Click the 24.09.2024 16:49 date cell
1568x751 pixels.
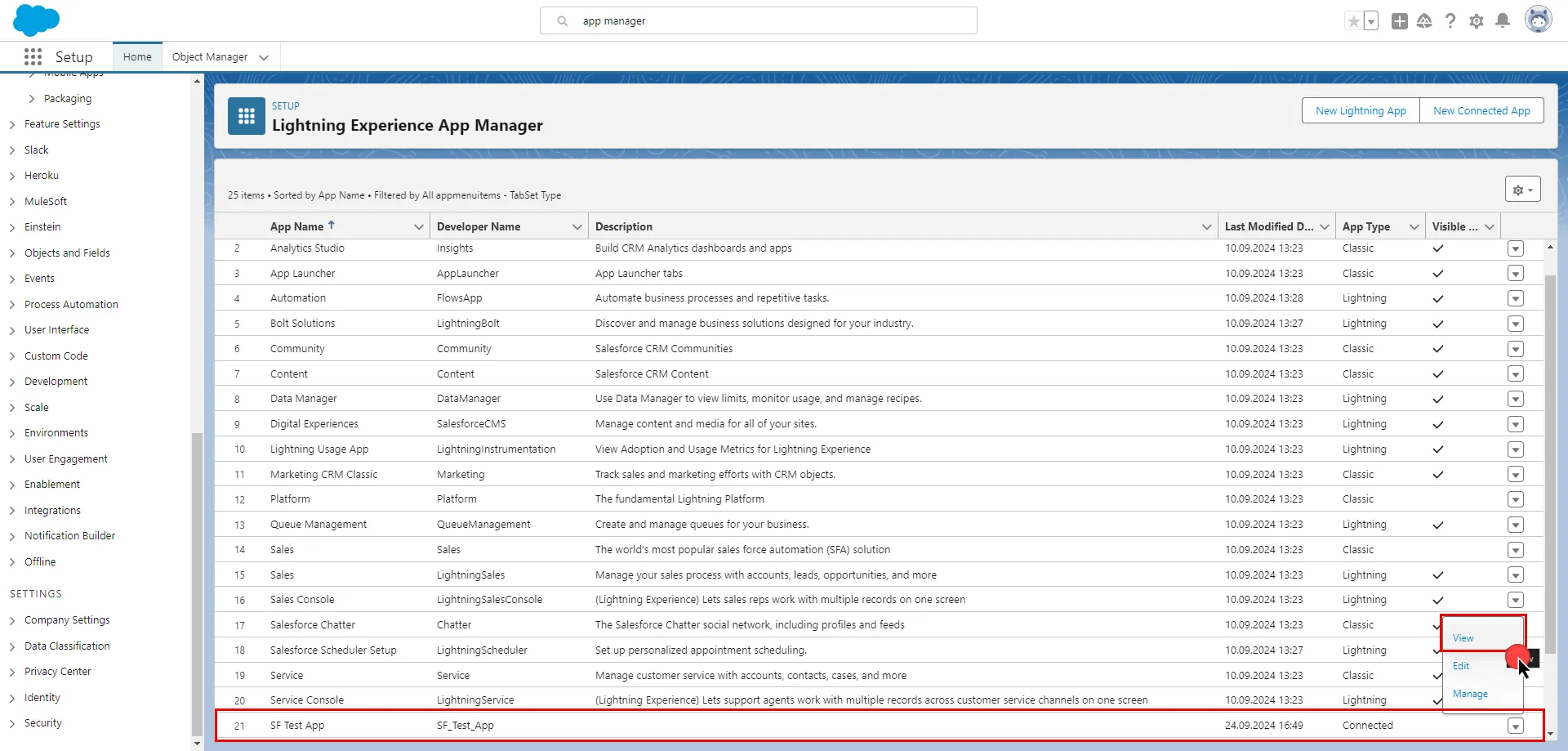(x=1264, y=726)
